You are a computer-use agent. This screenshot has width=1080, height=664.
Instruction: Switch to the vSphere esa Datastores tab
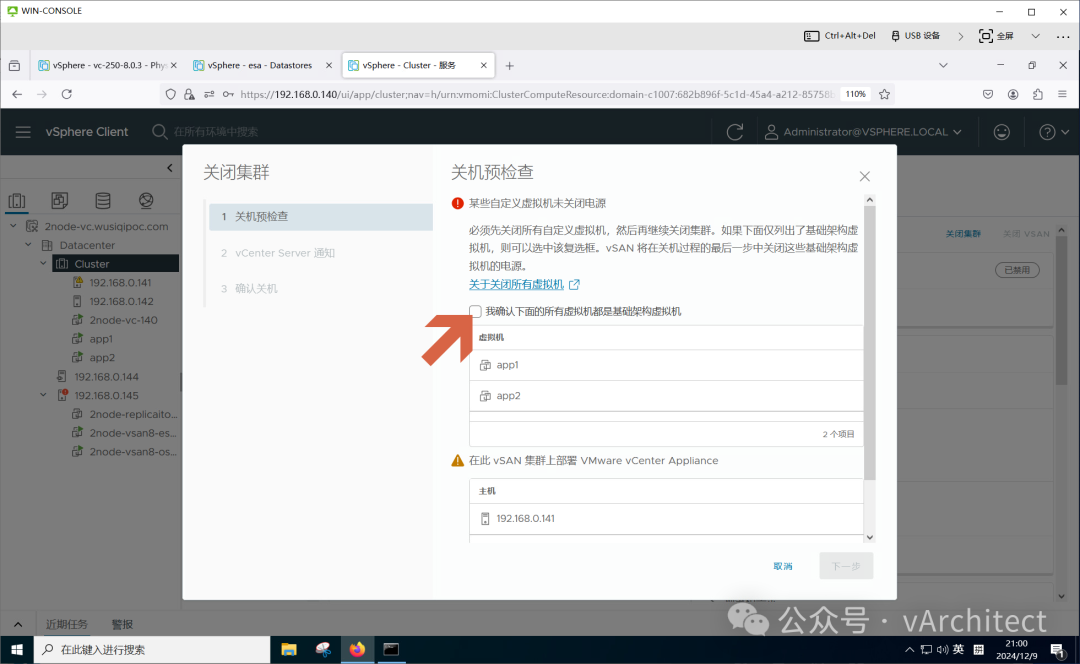pyautogui.click(x=262, y=65)
